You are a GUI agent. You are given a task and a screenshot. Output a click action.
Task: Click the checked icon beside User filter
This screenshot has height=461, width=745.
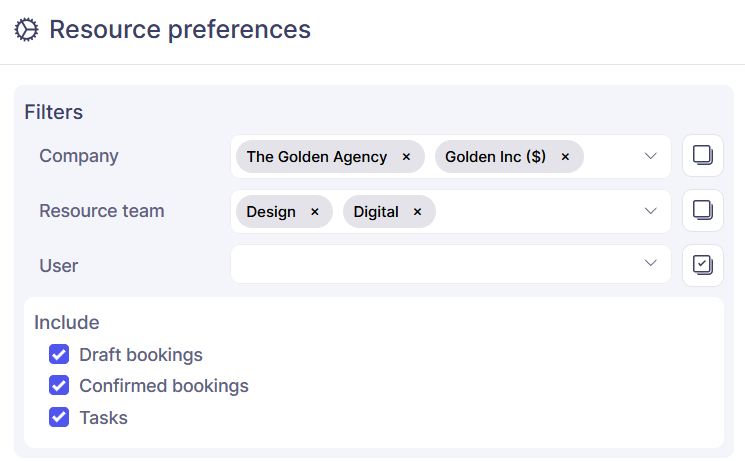click(703, 265)
